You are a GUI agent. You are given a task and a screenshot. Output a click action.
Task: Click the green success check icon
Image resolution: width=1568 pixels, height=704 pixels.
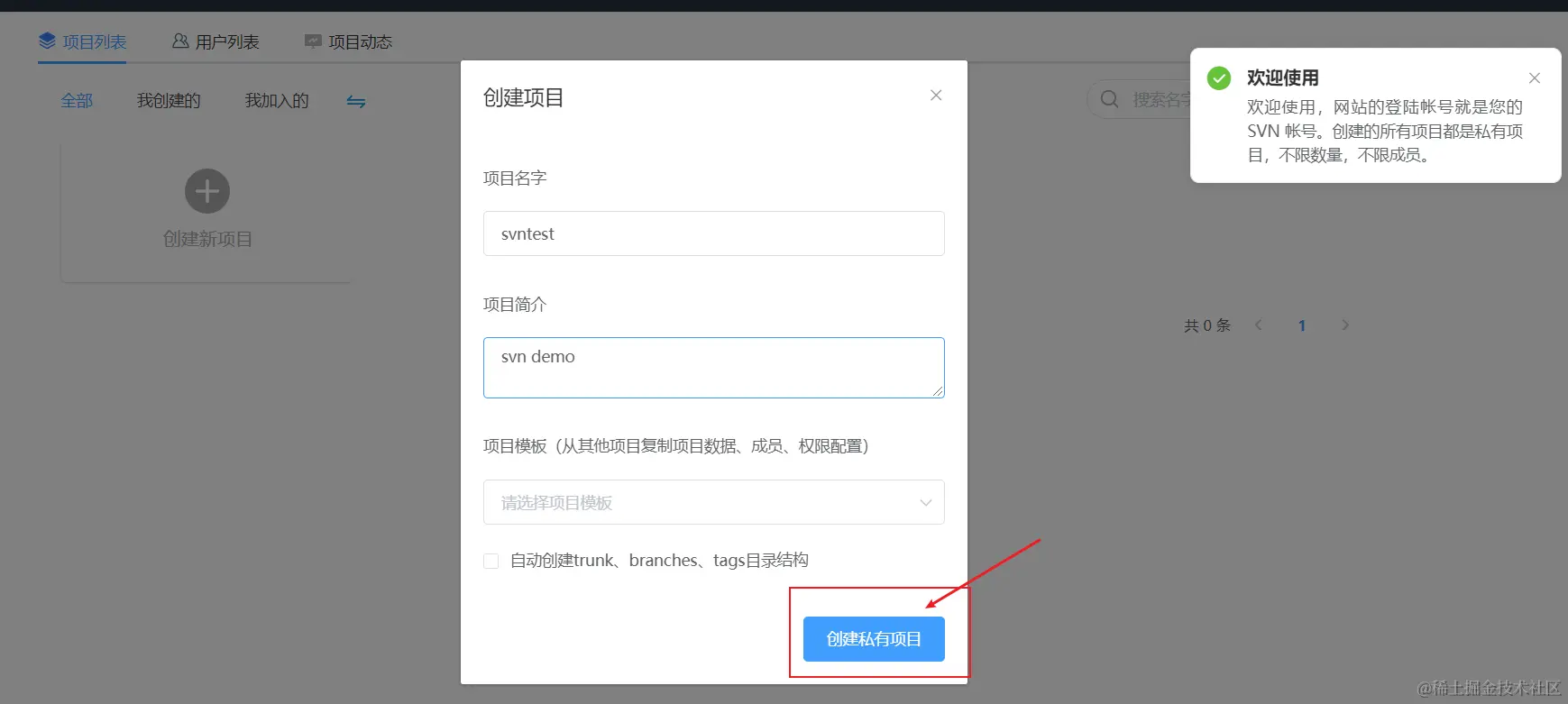1219,78
